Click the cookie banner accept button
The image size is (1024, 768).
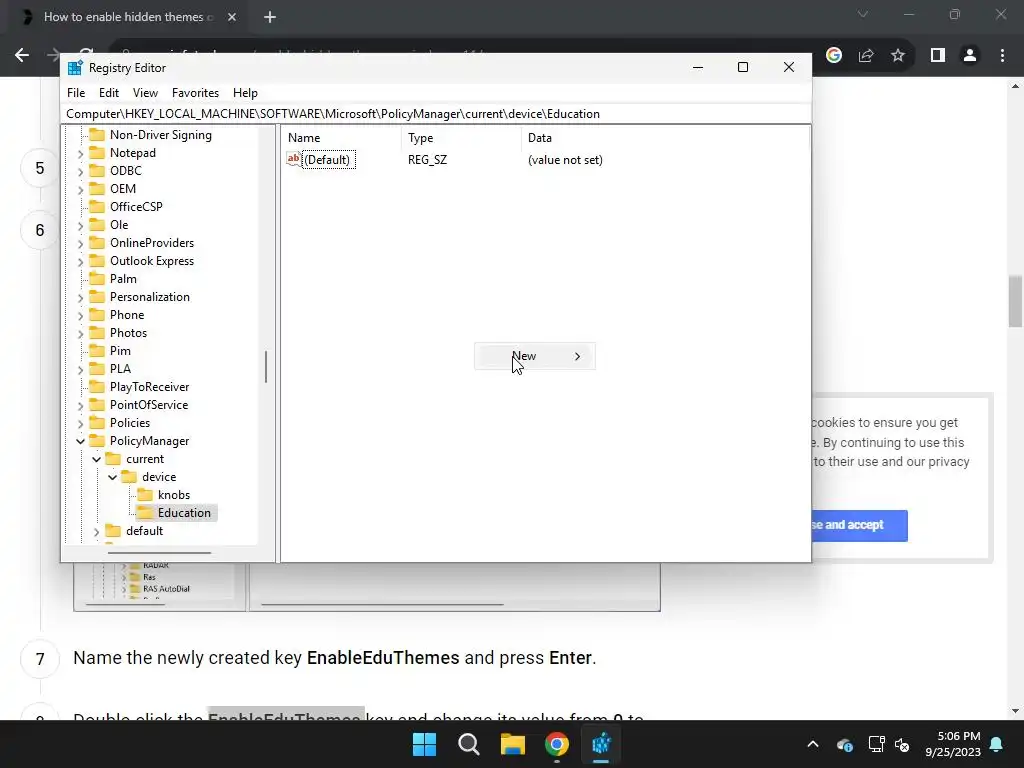tap(859, 525)
